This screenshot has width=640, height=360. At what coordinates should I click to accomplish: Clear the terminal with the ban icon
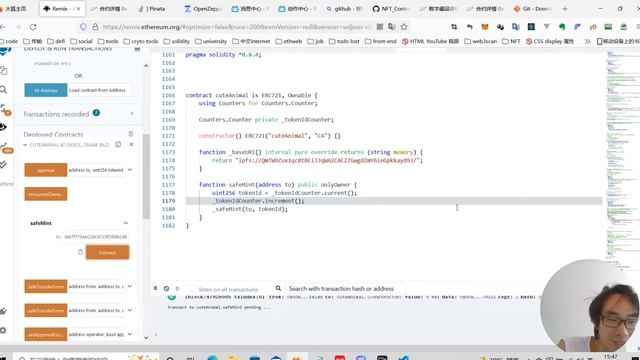(167, 288)
